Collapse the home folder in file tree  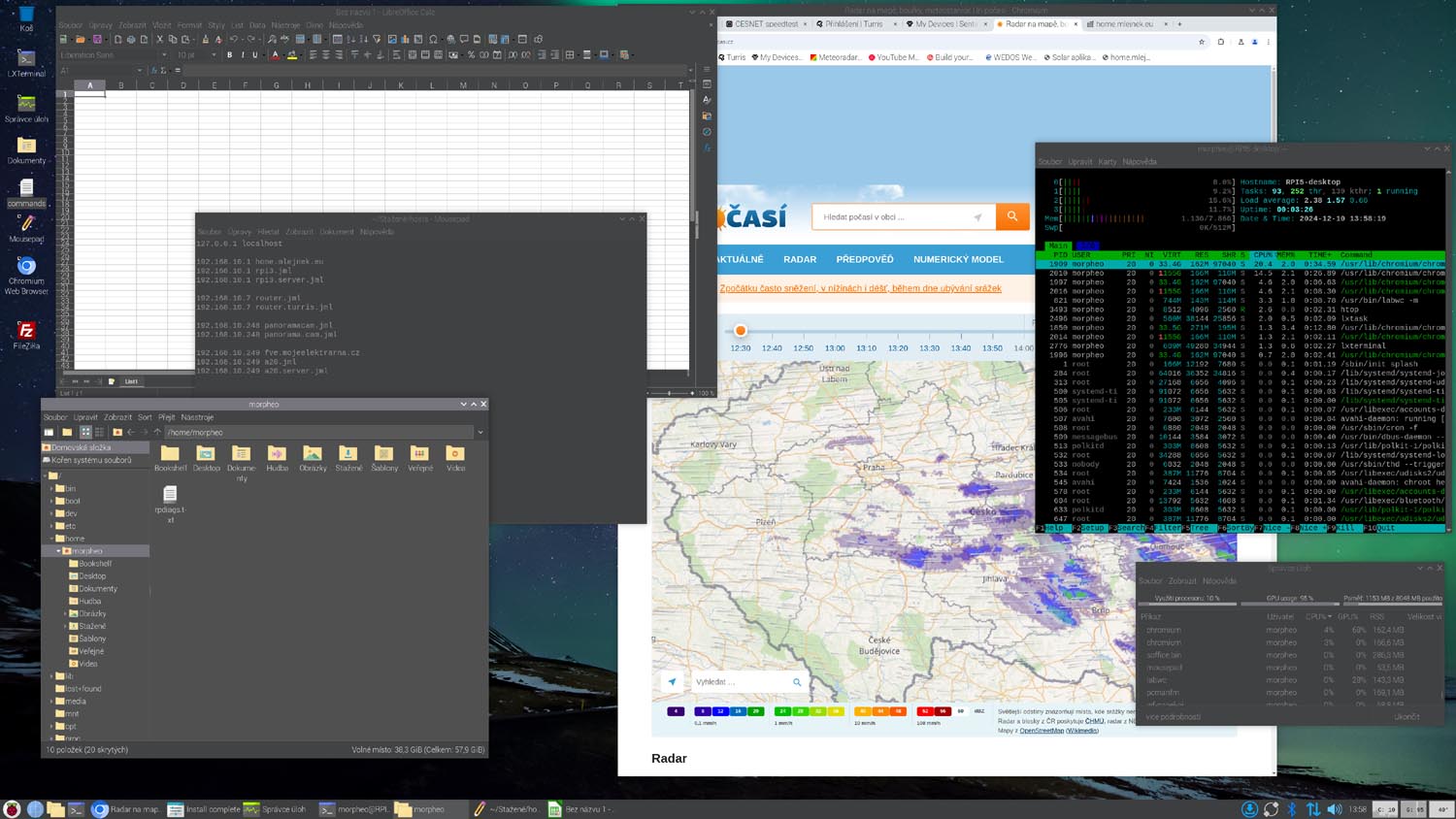tap(51, 539)
